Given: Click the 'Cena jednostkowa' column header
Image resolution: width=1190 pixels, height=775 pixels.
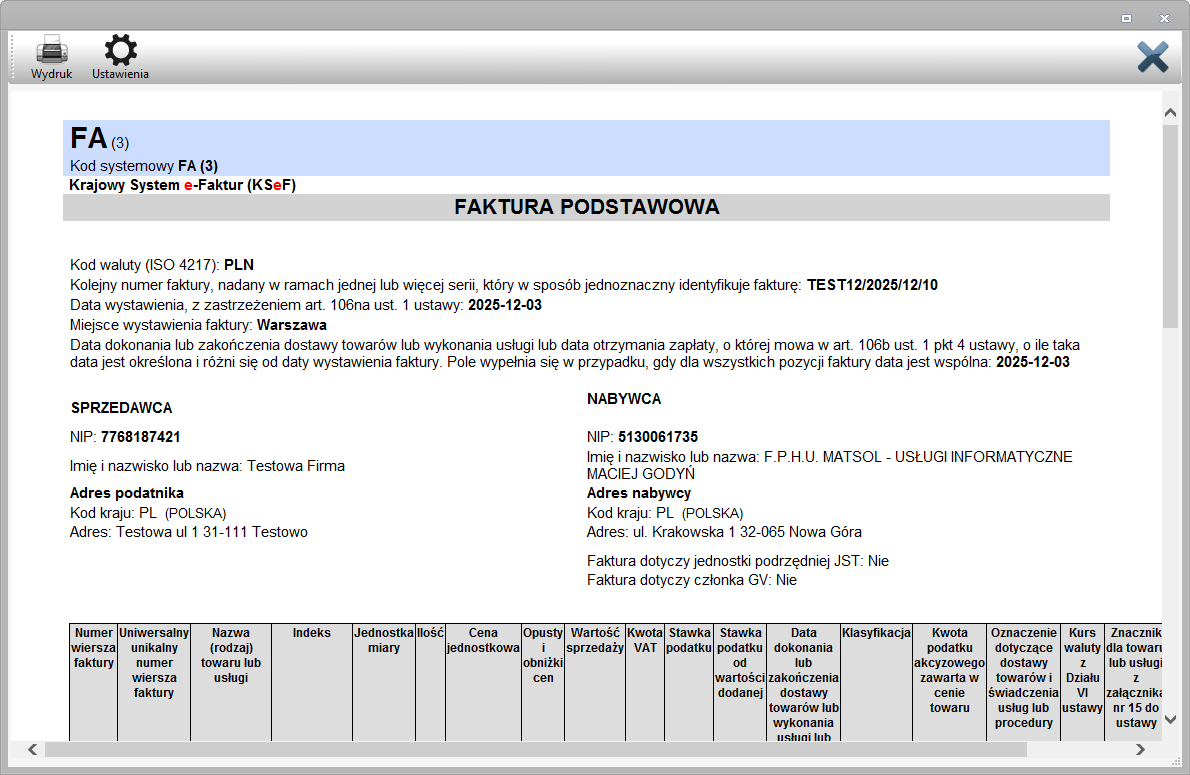Looking at the screenshot, I should point(482,640).
